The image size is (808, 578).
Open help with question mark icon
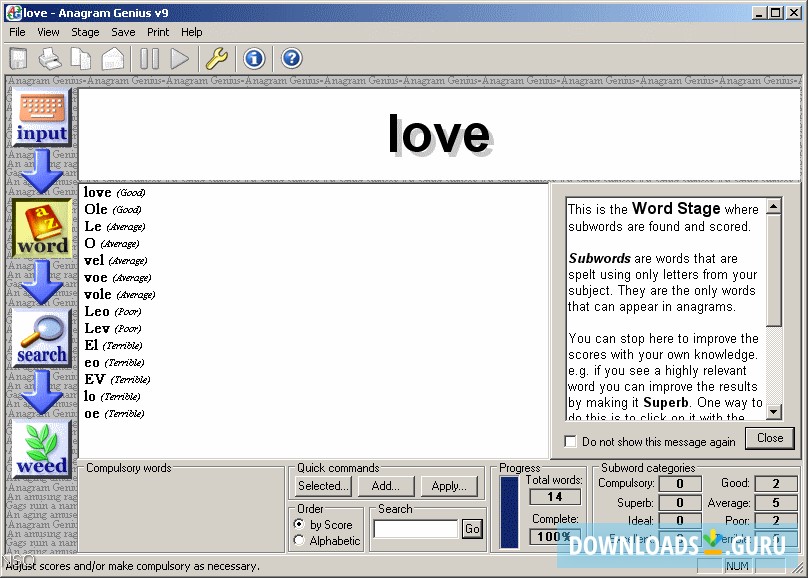point(291,59)
